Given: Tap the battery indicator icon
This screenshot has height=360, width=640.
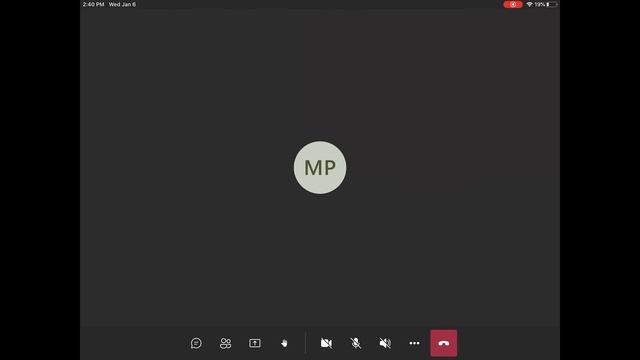Looking at the screenshot, I should [x=552, y=4].
